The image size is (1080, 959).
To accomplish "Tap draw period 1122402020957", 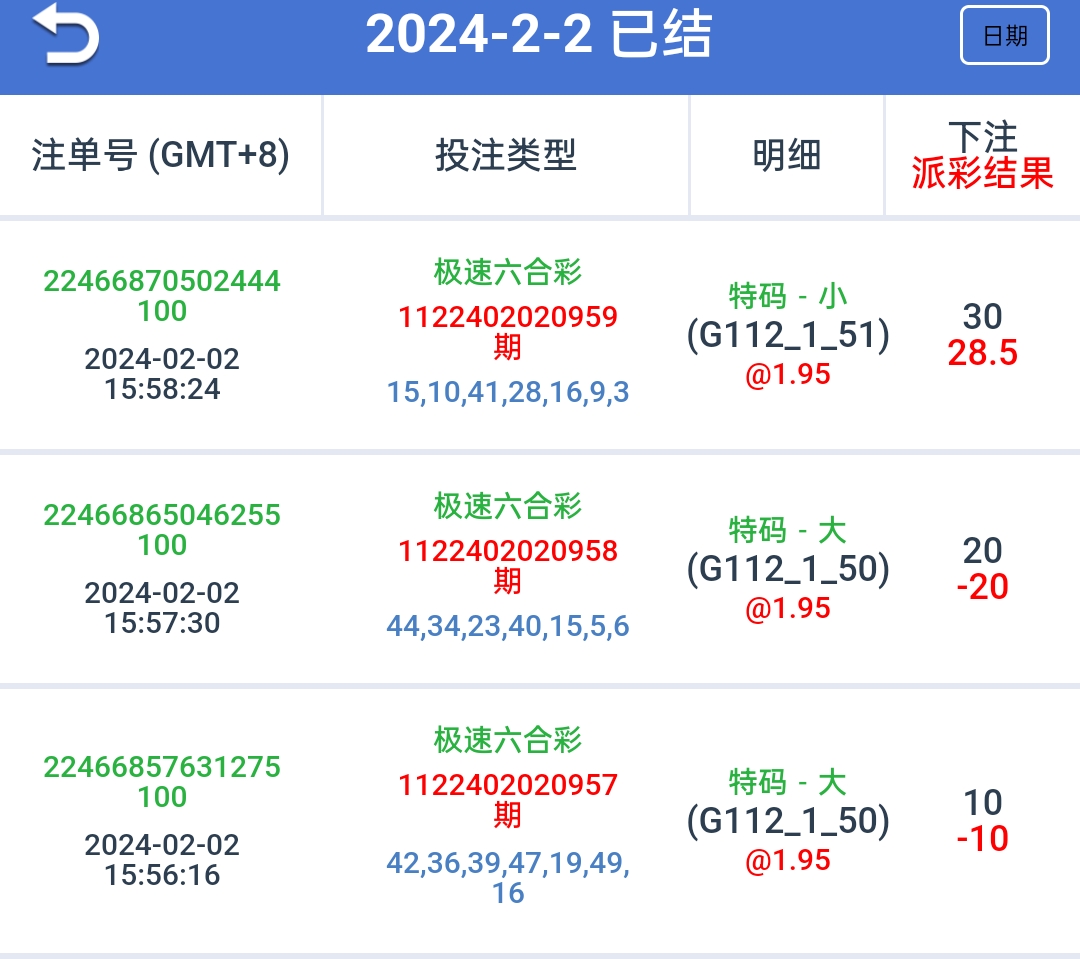I will pos(508,786).
